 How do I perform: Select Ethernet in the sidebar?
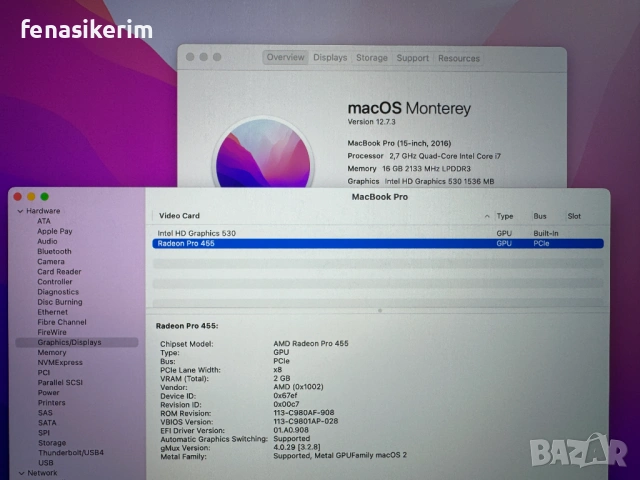pyautogui.click(x=53, y=312)
